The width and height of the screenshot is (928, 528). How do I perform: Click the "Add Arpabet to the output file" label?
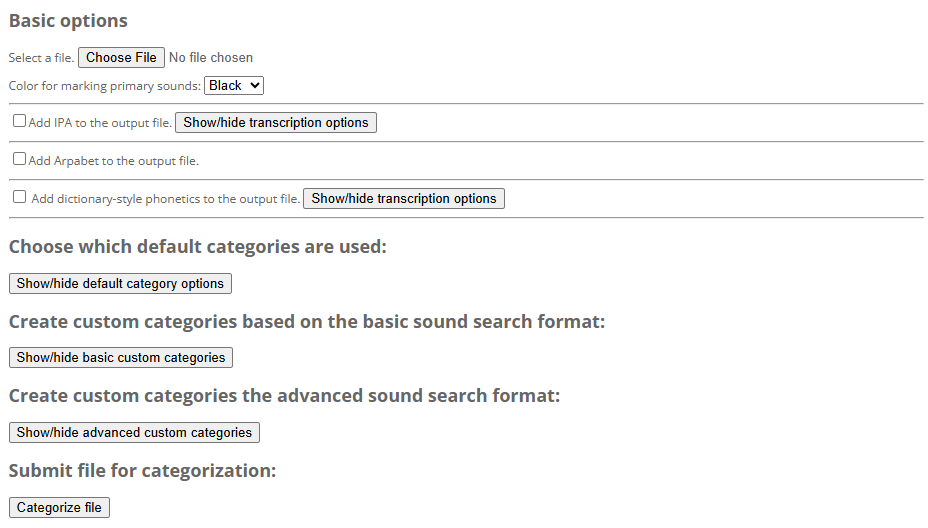click(114, 161)
